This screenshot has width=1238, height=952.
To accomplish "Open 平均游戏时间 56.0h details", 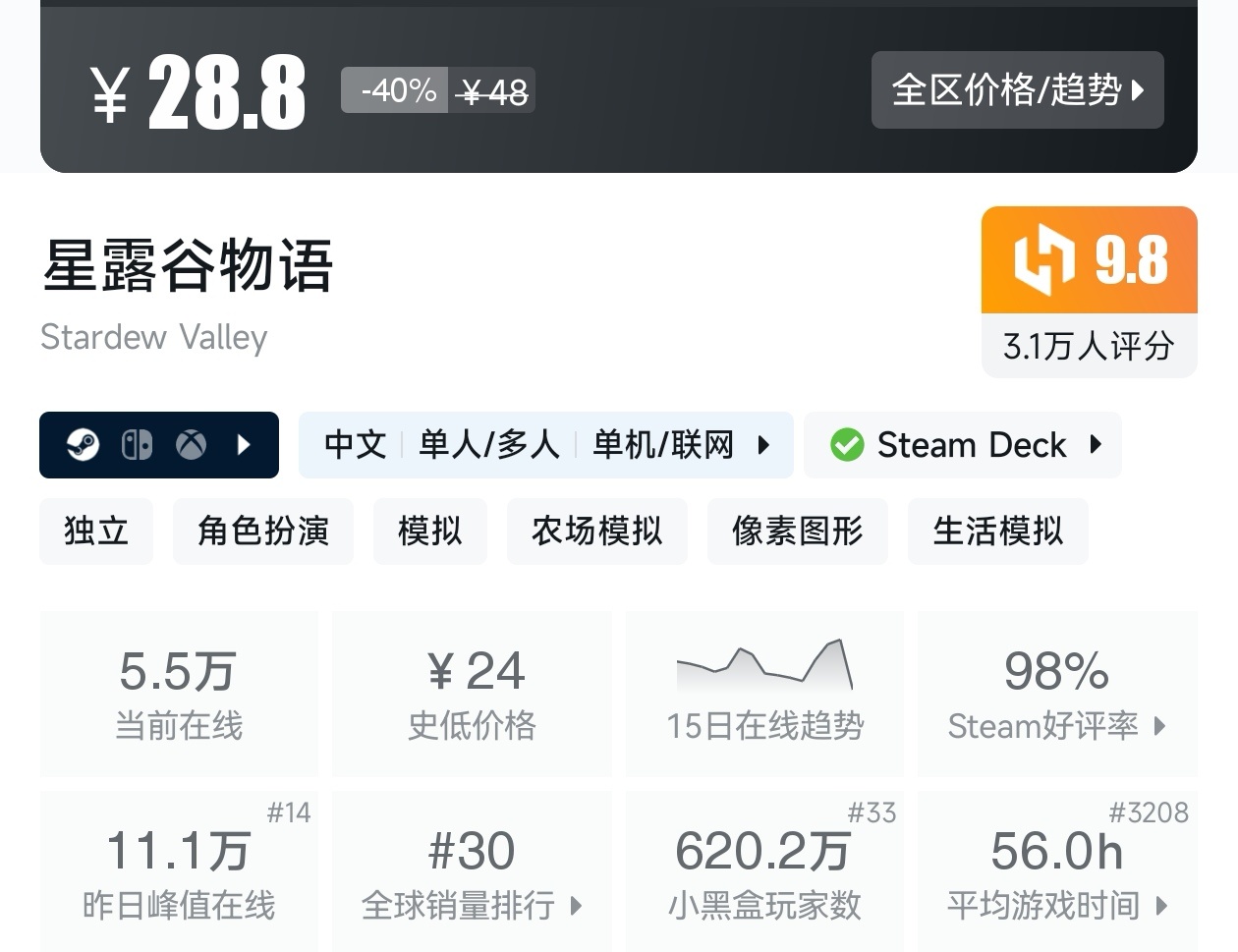I will (1057, 872).
